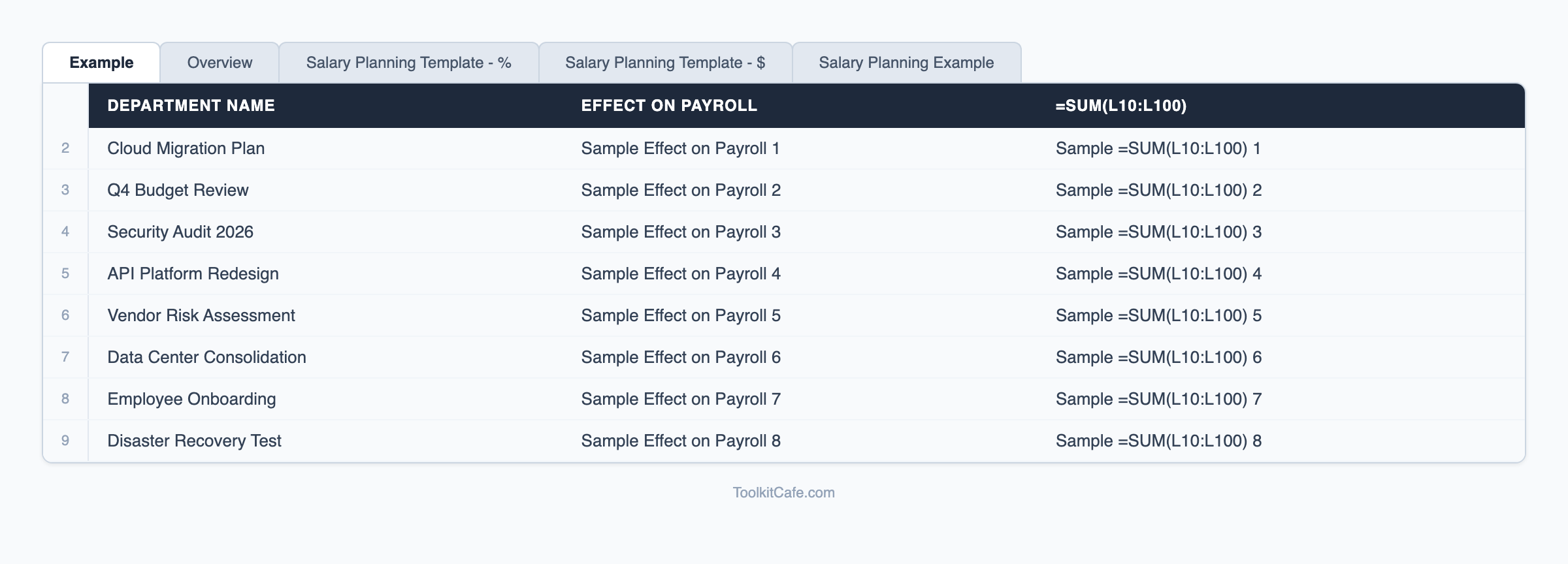Click the =SUM(L10:L100) column header
Image resolution: width=1568 pixels, height=564 pixels.
pos(1122,105)
